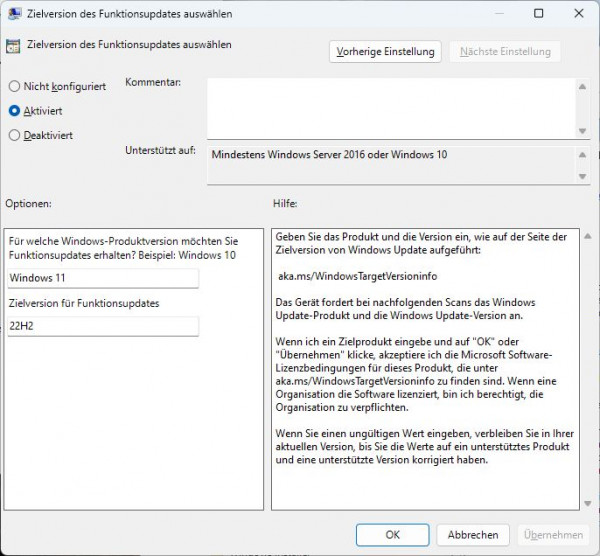Click the Hilfe panel scroll up arrow
This screenshot has height=556, width=600.
click(588, 236)
